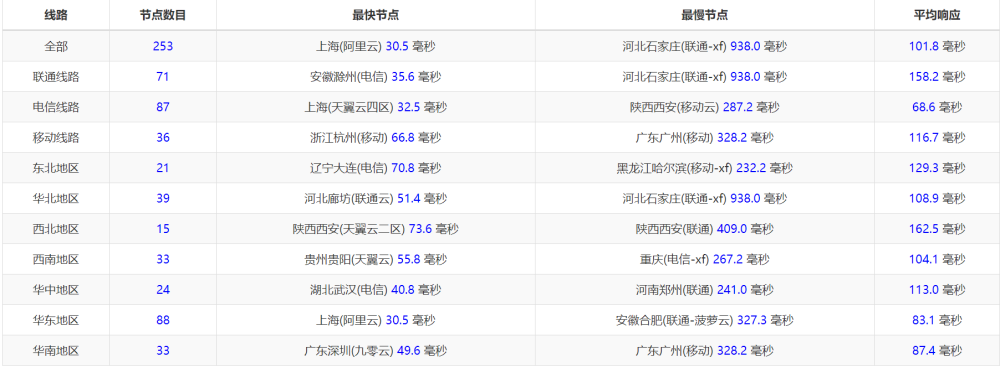
Task: Click 广东深圳(九零云) 49.6 毫秒 cell
Action: (x=376, y=351)
